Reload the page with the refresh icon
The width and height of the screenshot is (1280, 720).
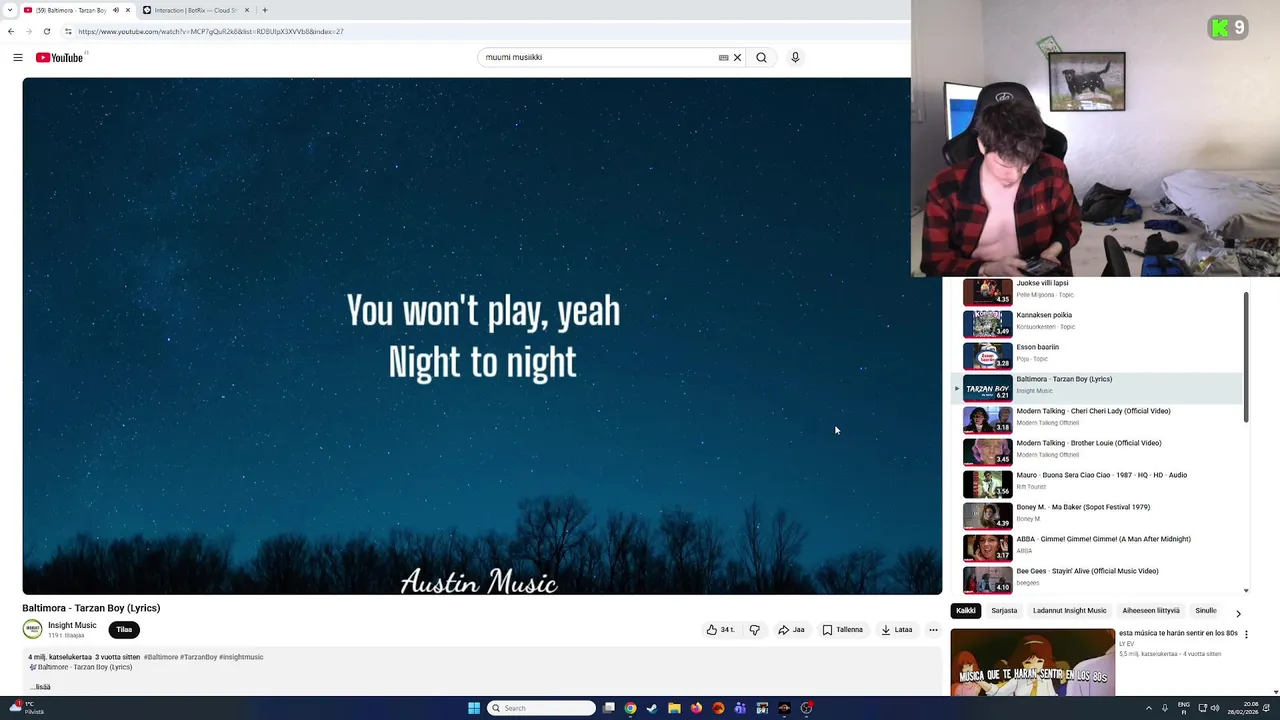coord(46,31)
